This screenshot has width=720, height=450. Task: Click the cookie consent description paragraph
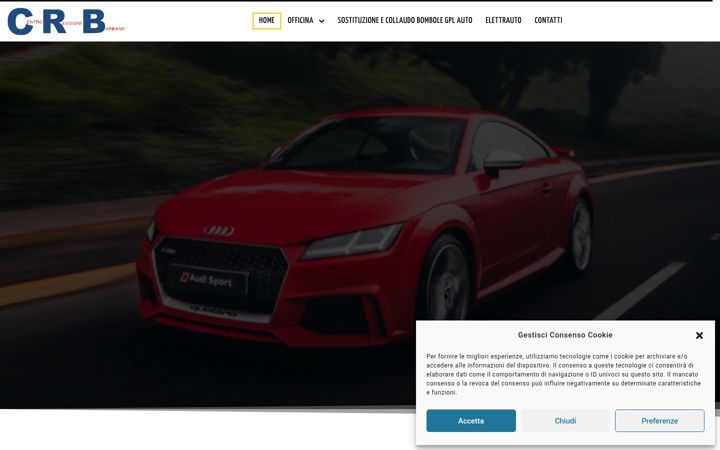563,374
